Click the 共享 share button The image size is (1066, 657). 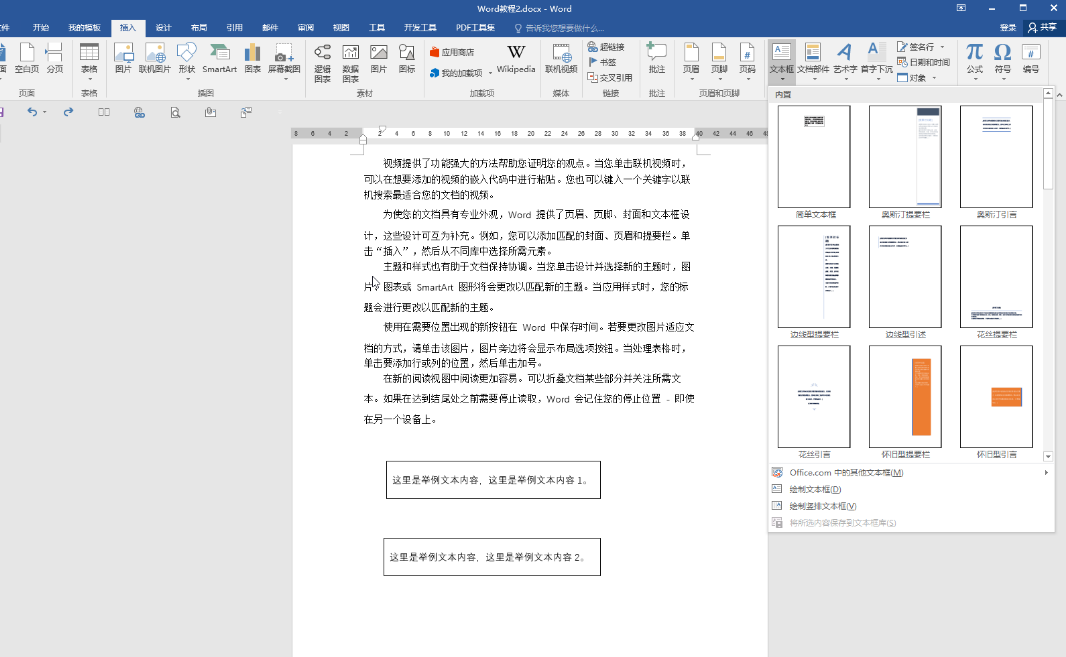coord(1041,28)
